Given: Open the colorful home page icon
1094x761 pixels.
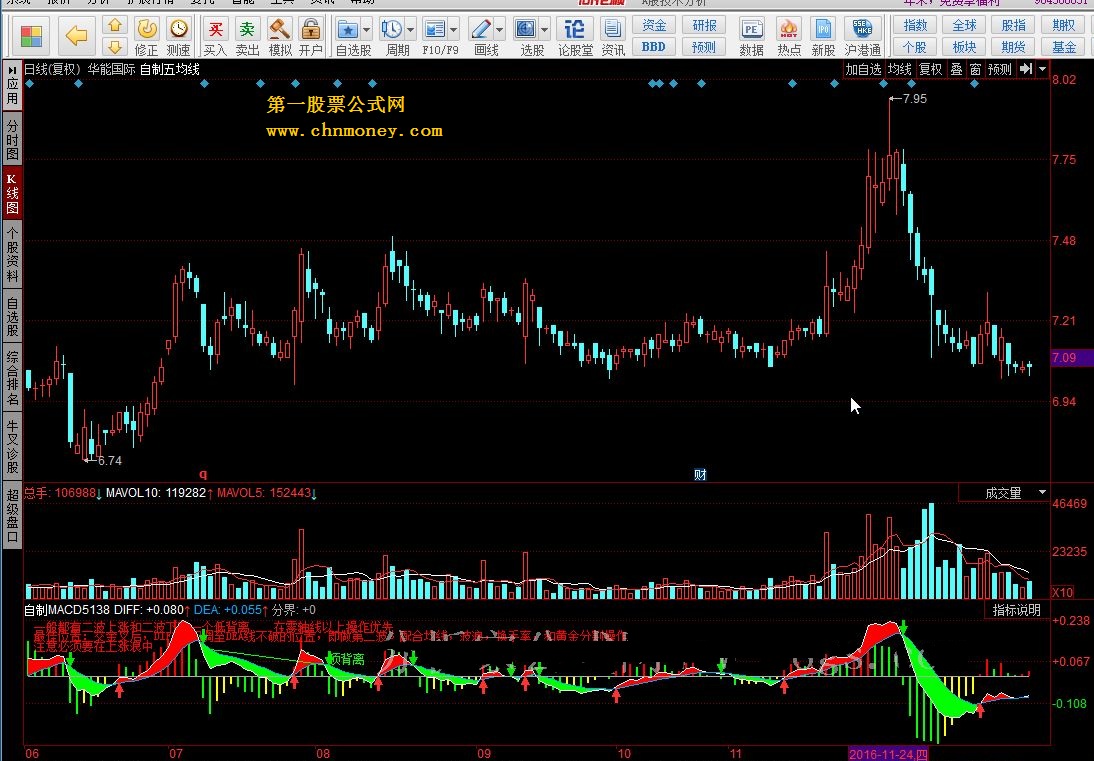Looking at the screenshot, I should pos(31,36).
